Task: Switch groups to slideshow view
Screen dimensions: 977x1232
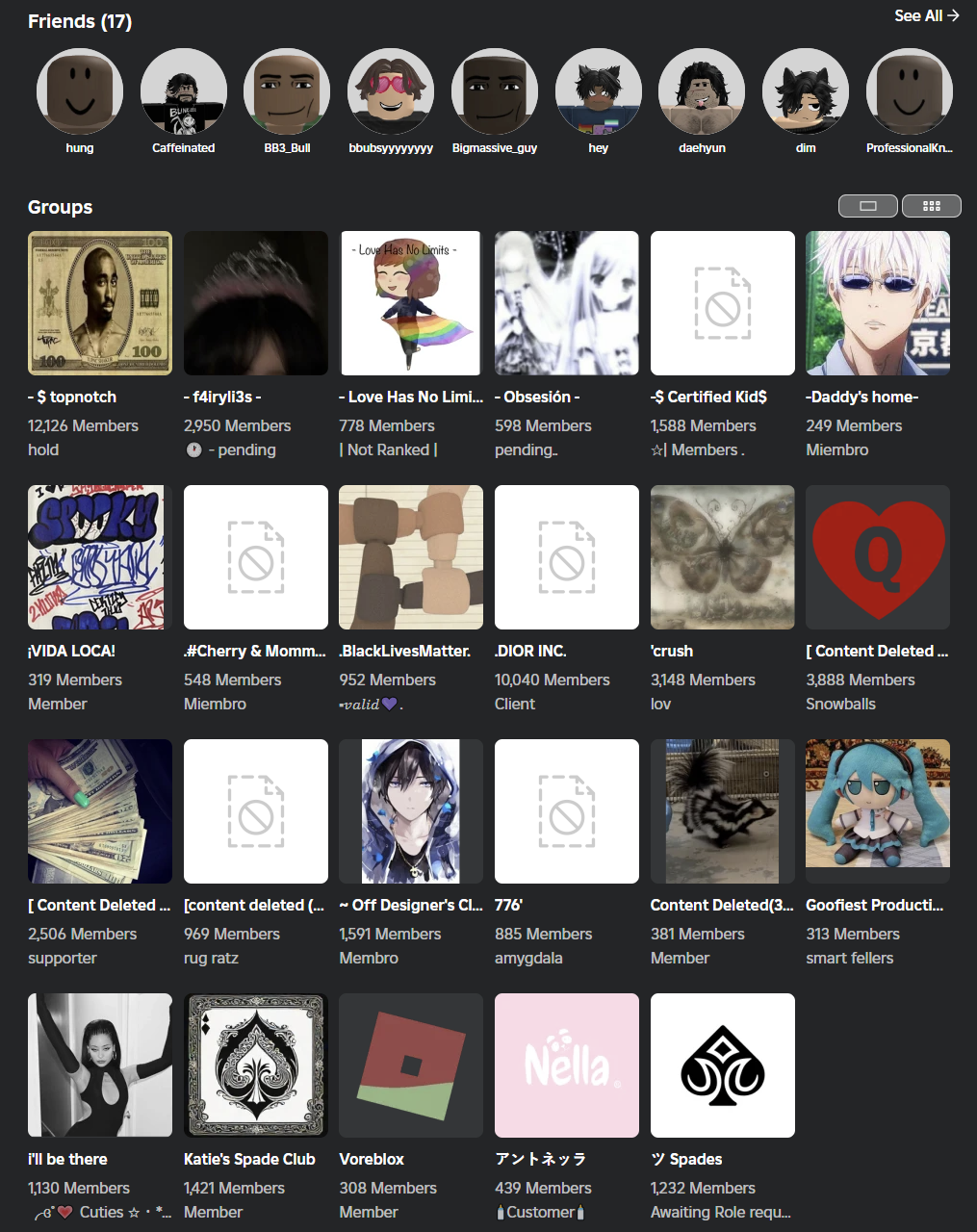Action: point(867,206)
